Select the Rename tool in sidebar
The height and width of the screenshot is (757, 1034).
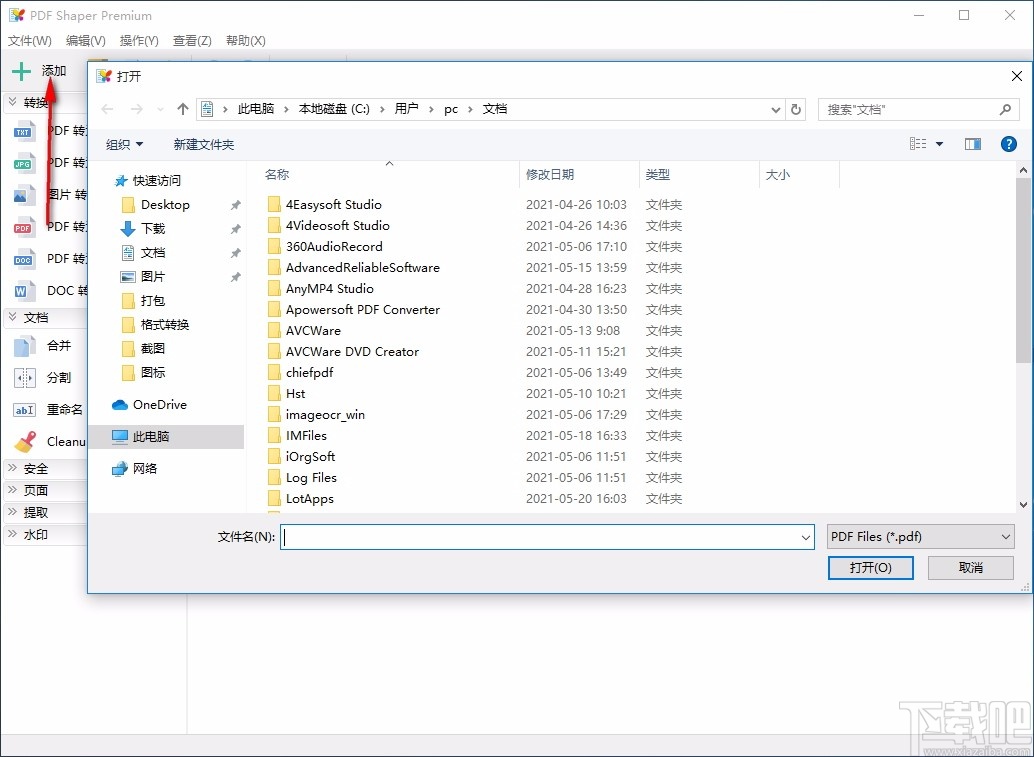click(x=50, y=410)
